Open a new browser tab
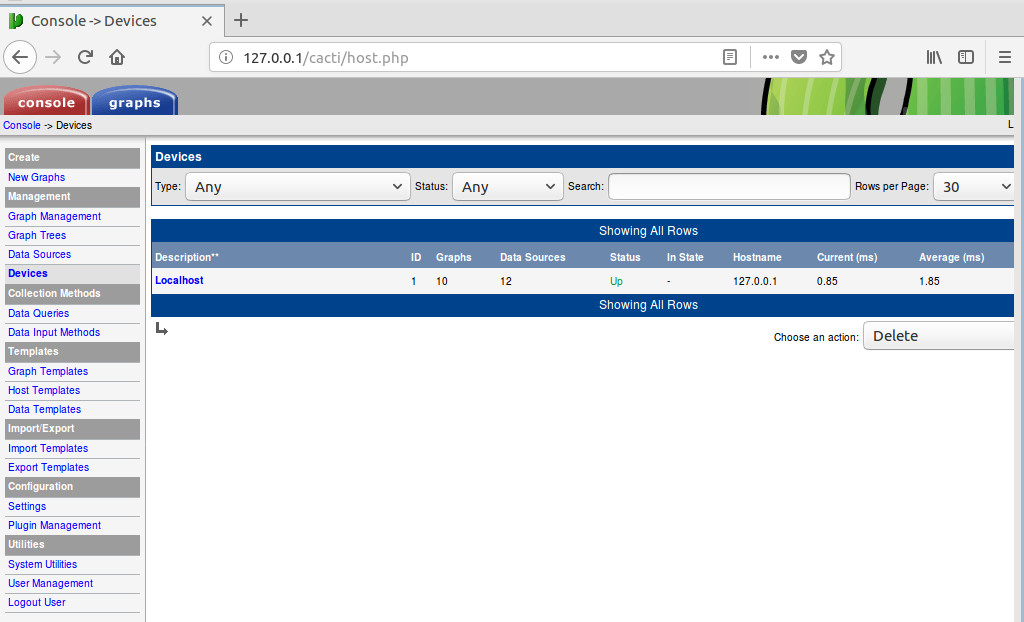Viewport: 1024px width, 622px height. (x=241, y=20)
